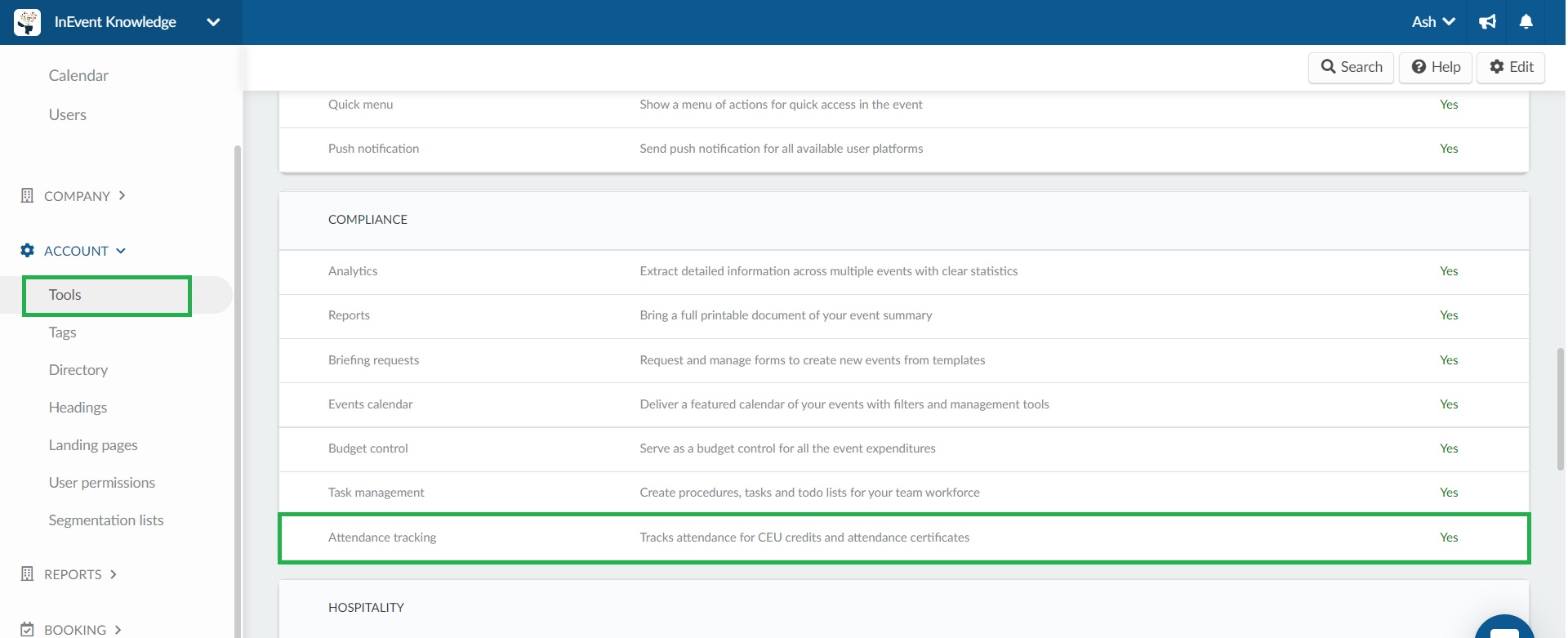
Task: Collapse the ACCOUNT section
Action: point(85,251)
